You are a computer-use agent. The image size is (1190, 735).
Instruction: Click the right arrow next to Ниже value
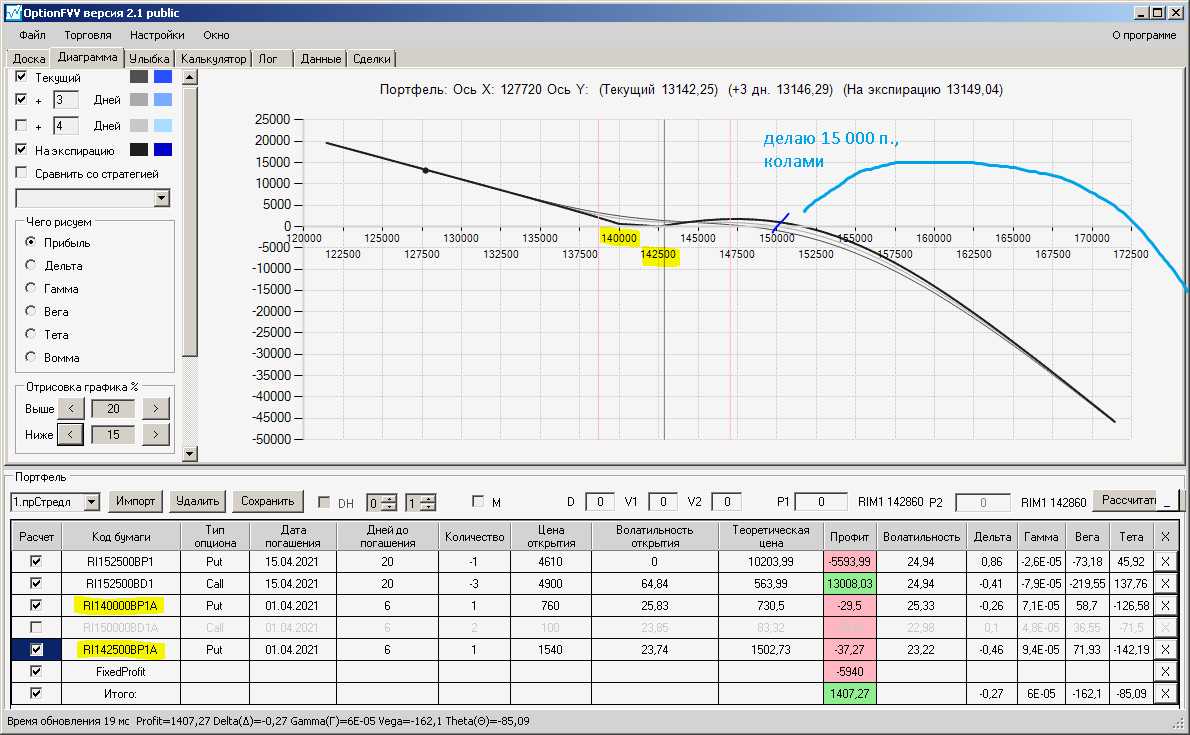click(x=156, y=434)
